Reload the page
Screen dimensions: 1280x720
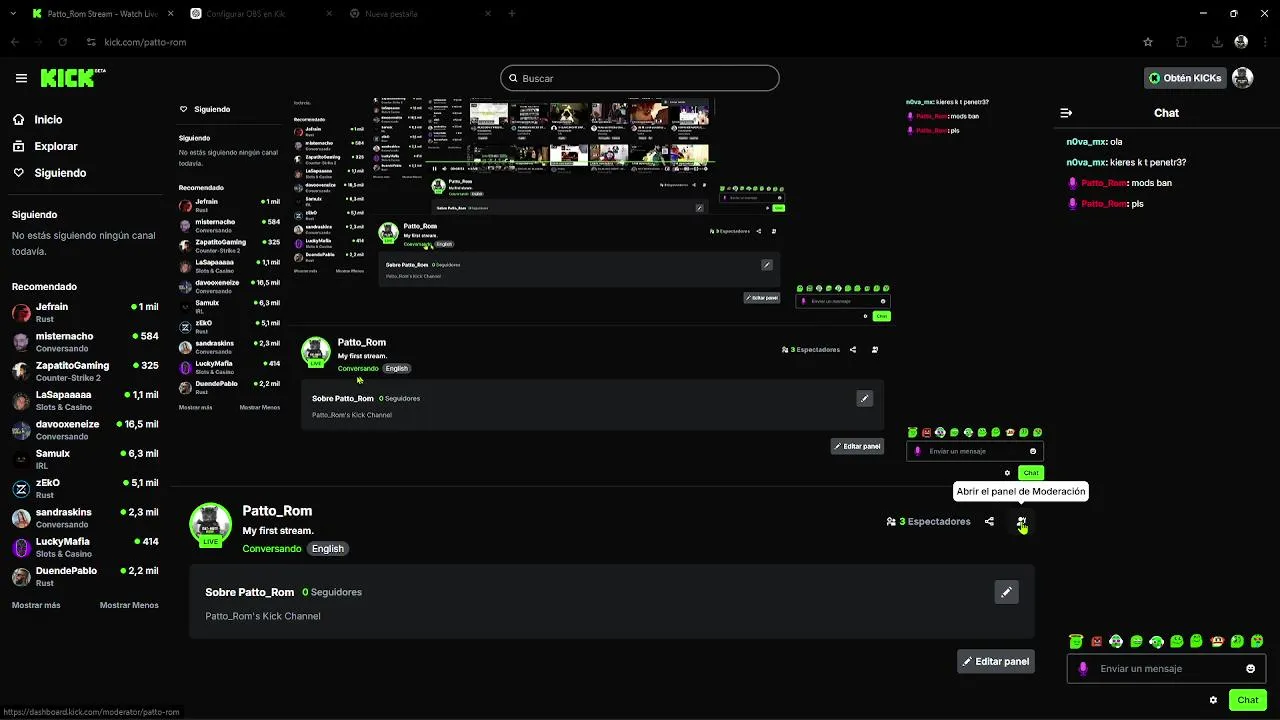tap(63, 42)
